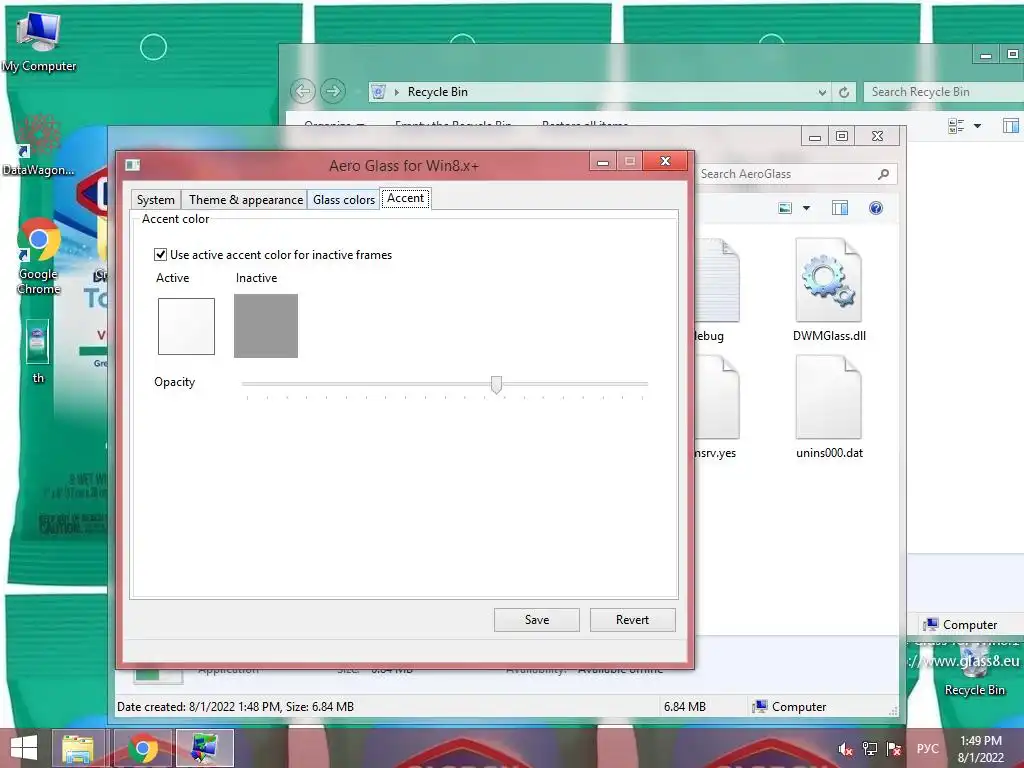Pick the Inactive accent color swatch
Image resolution: width=1024 pixels, height=768 pixels.
266,326
